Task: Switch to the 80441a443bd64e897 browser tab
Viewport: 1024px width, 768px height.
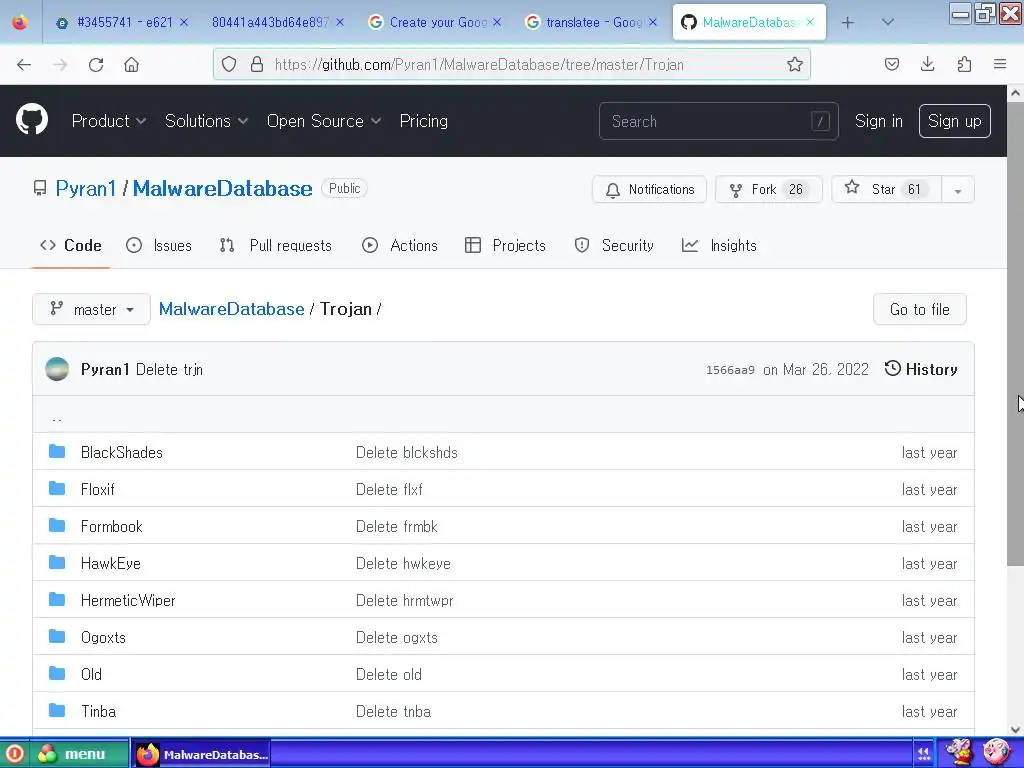Action: pyautogui.click(x=270, y=22)
